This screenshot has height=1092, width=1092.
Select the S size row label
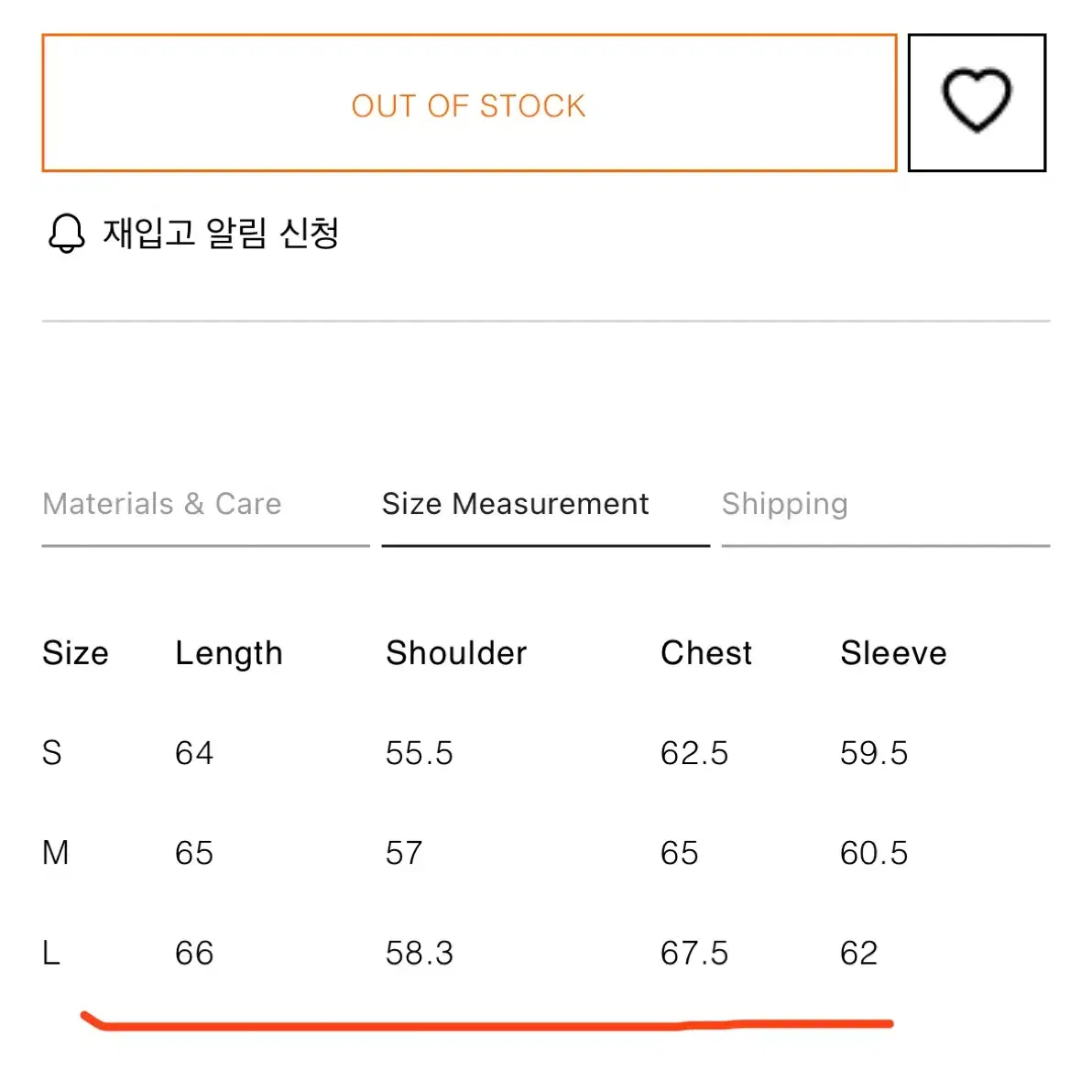[52, 753]
